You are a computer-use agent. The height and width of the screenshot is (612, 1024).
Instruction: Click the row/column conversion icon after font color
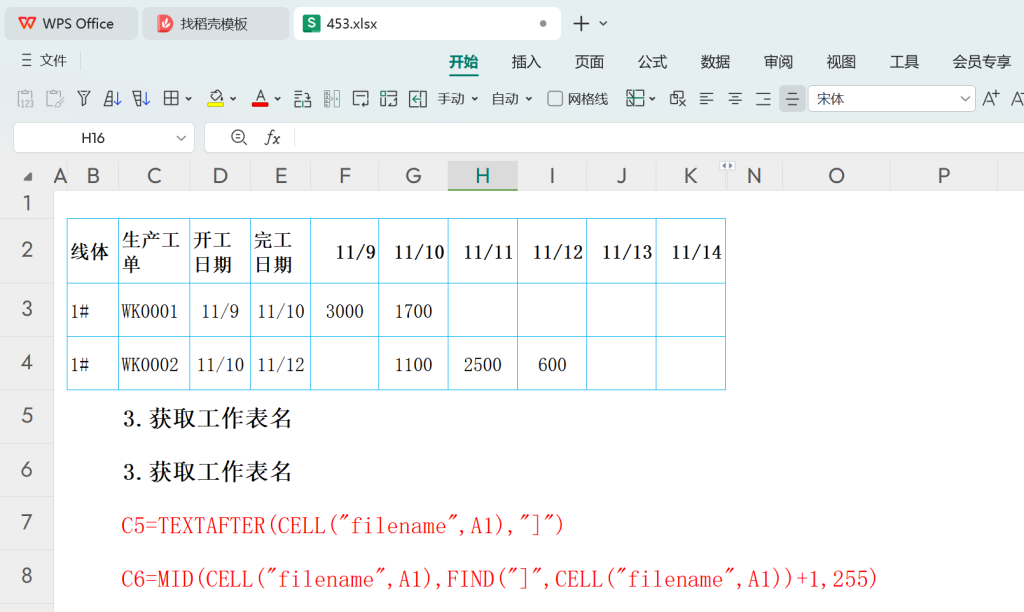[302, 99]
